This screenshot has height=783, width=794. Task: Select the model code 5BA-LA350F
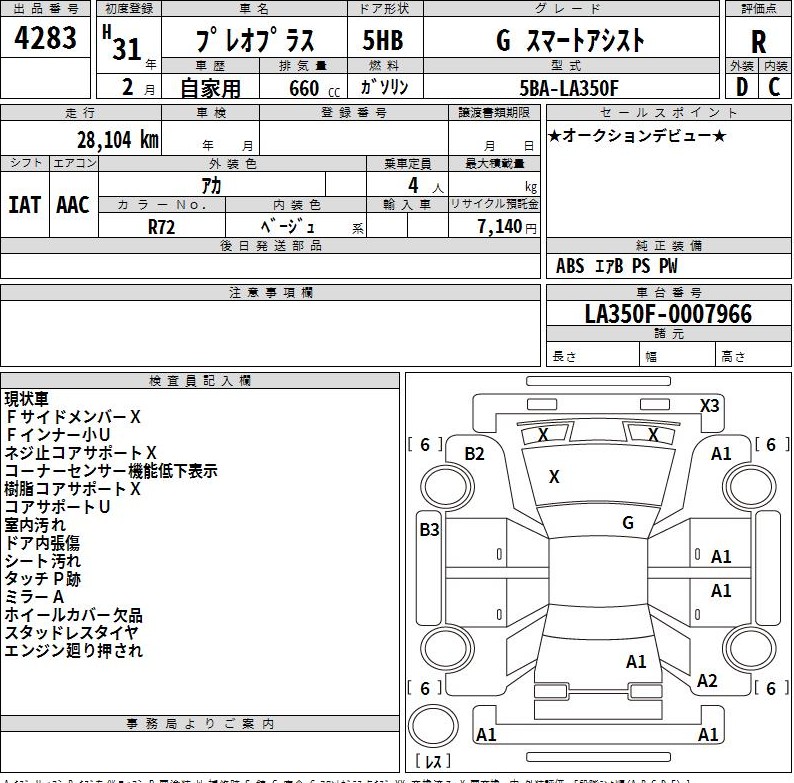pyautogui.click(x=569, y=88)
